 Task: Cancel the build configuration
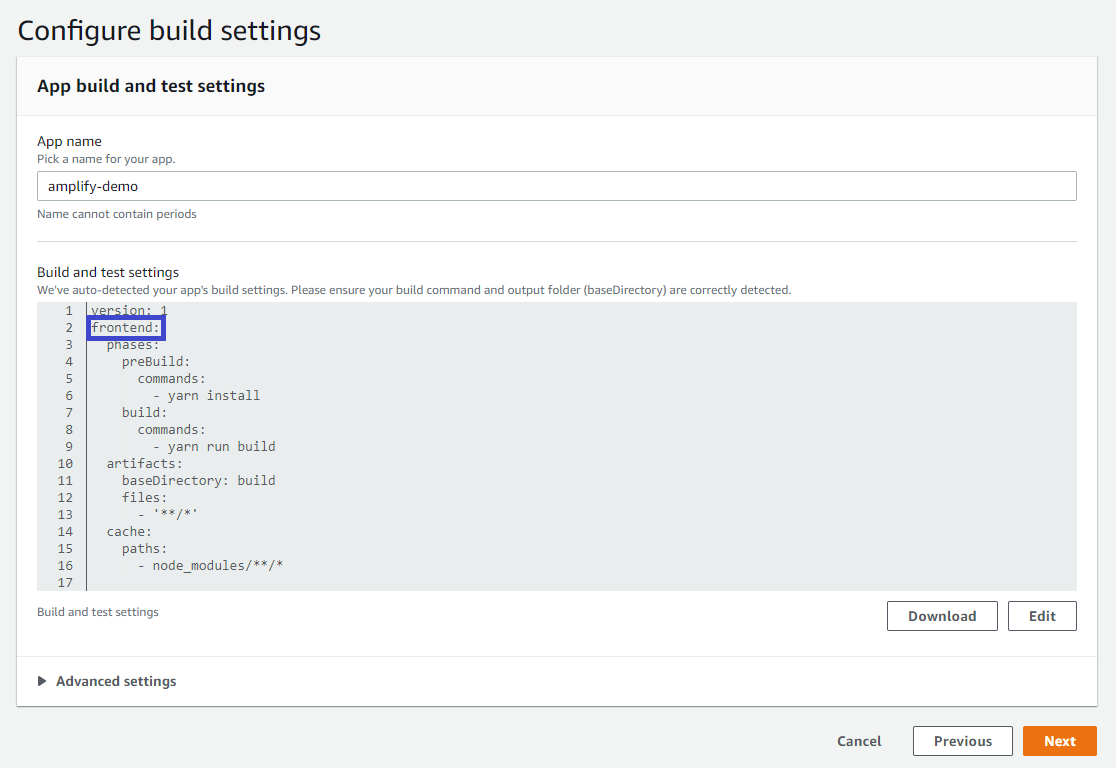pyautogui.click(x=859, y=741)
